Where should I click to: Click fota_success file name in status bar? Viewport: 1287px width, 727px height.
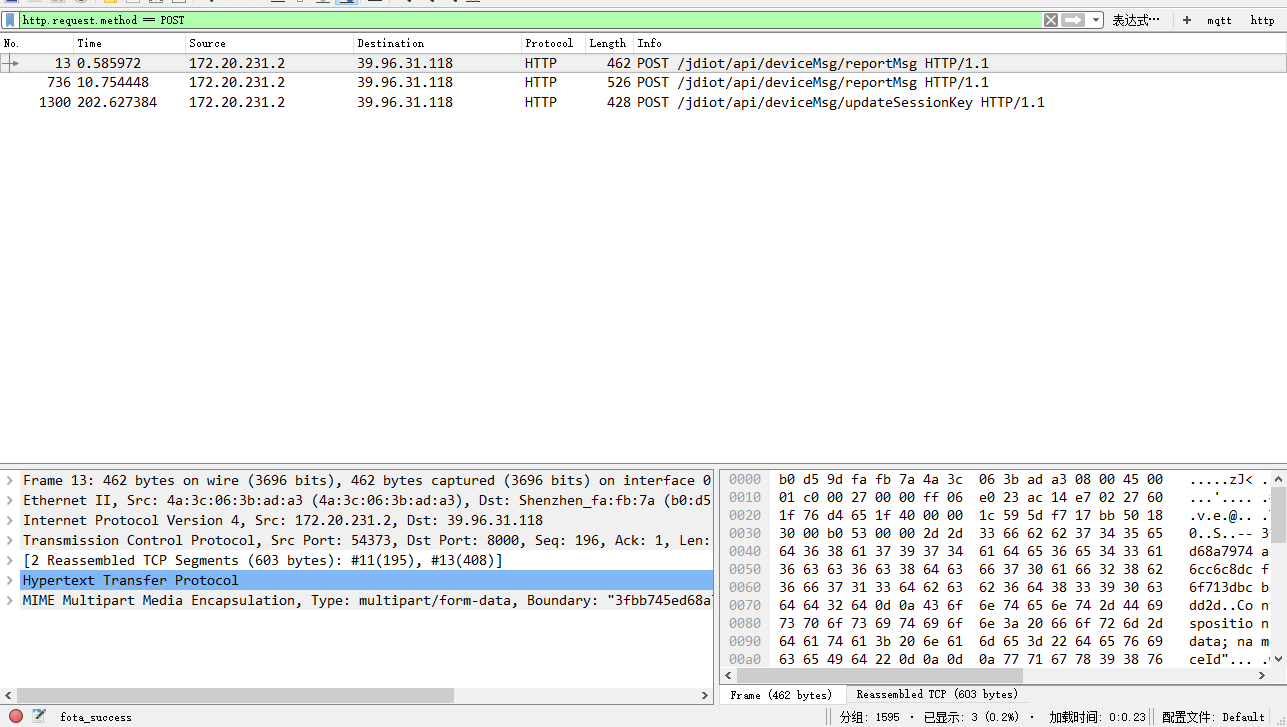tap(96, 717)
